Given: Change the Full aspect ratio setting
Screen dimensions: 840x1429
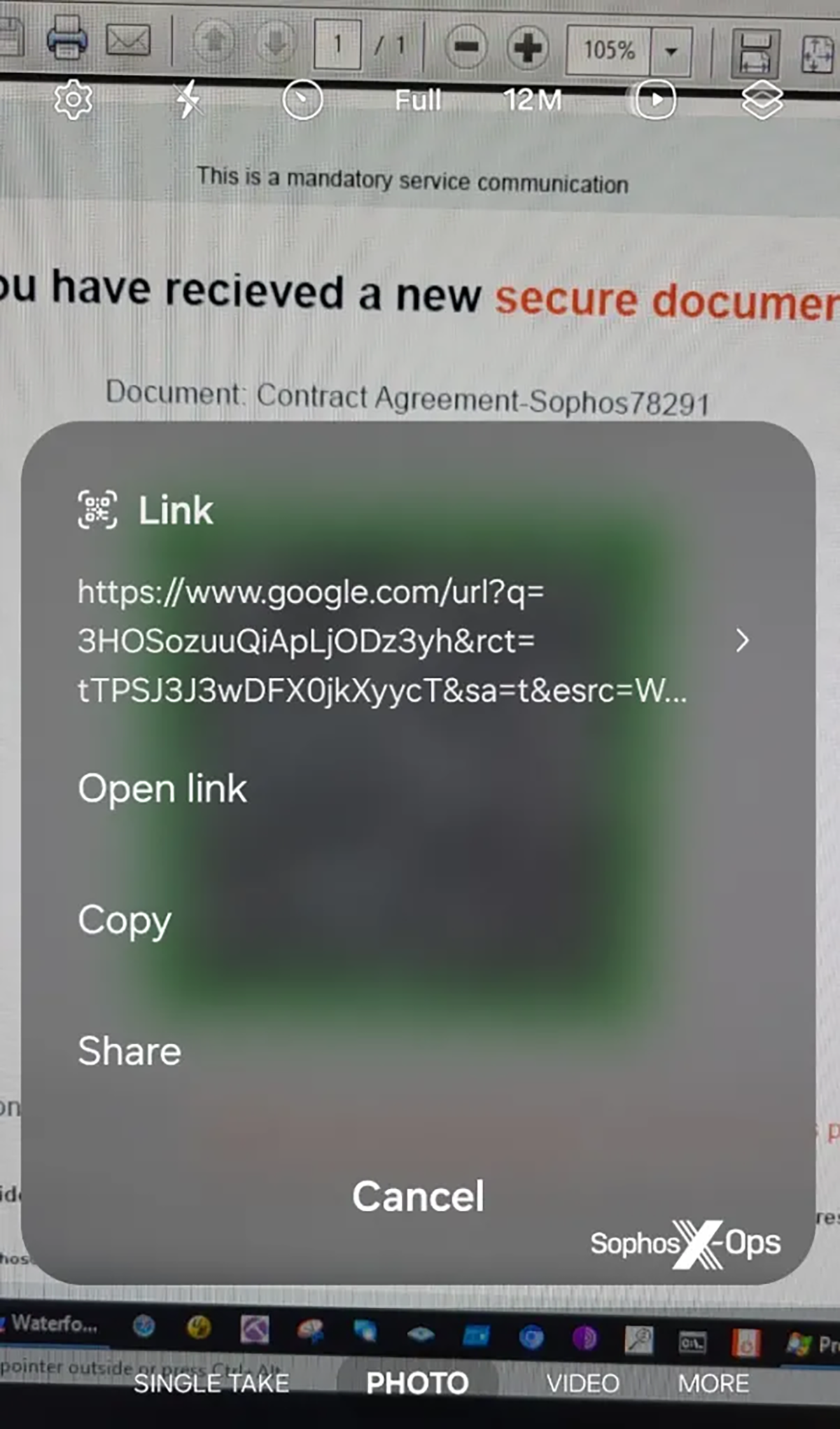Looking at the screenshot, I should point(418,100).
